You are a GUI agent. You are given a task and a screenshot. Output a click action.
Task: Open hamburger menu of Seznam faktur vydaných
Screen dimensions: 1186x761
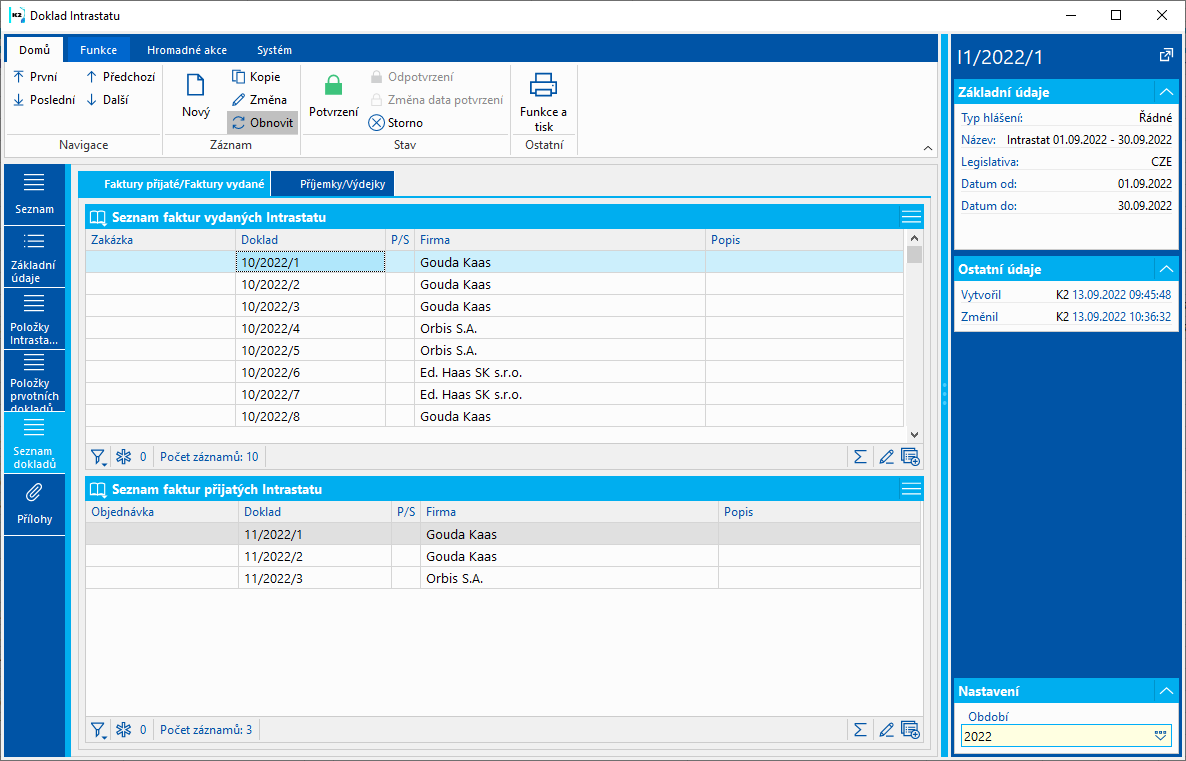click(910, 217)
